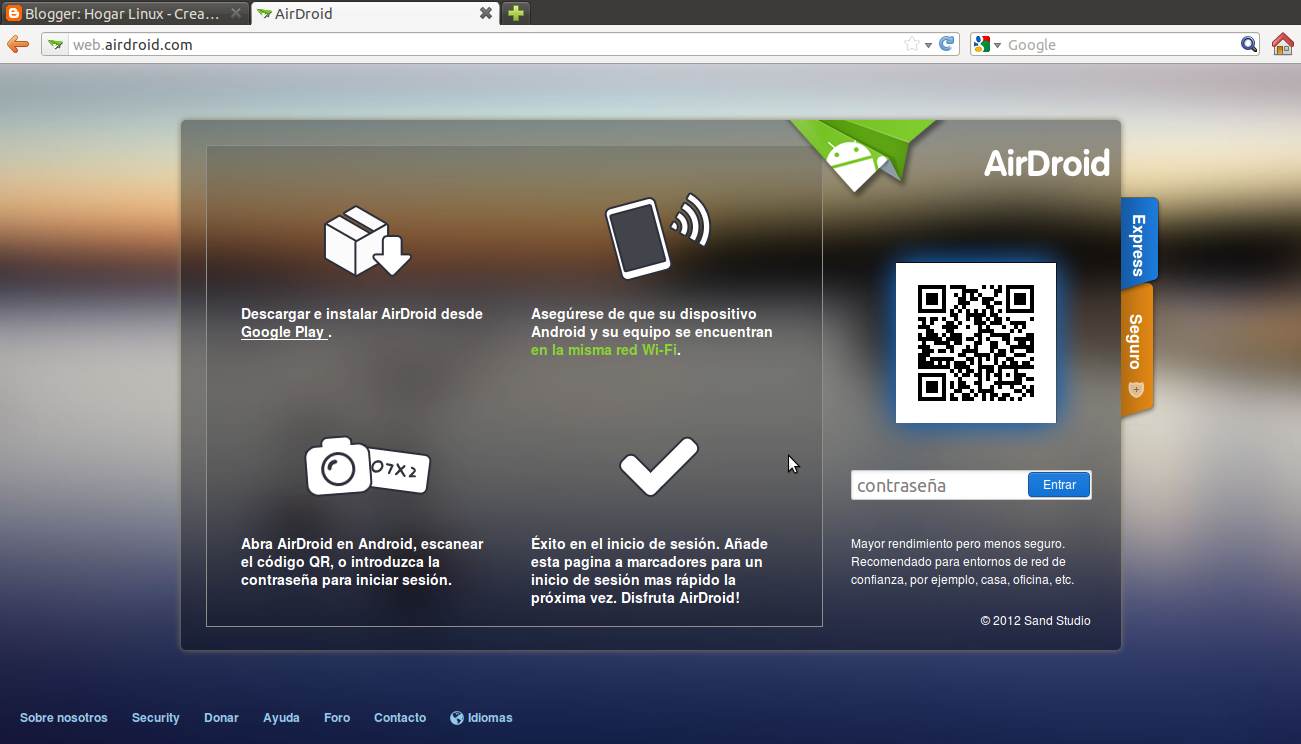The height and width of the screenshot is (744, 1301).
Task: Click the '© 2012 Sand Studio' text
Action: click(x=1035, y=621)
